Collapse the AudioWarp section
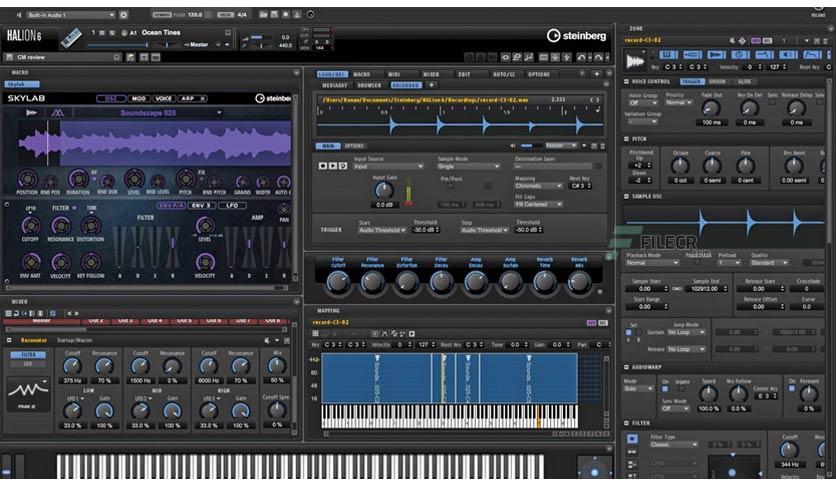 point(626,367)
